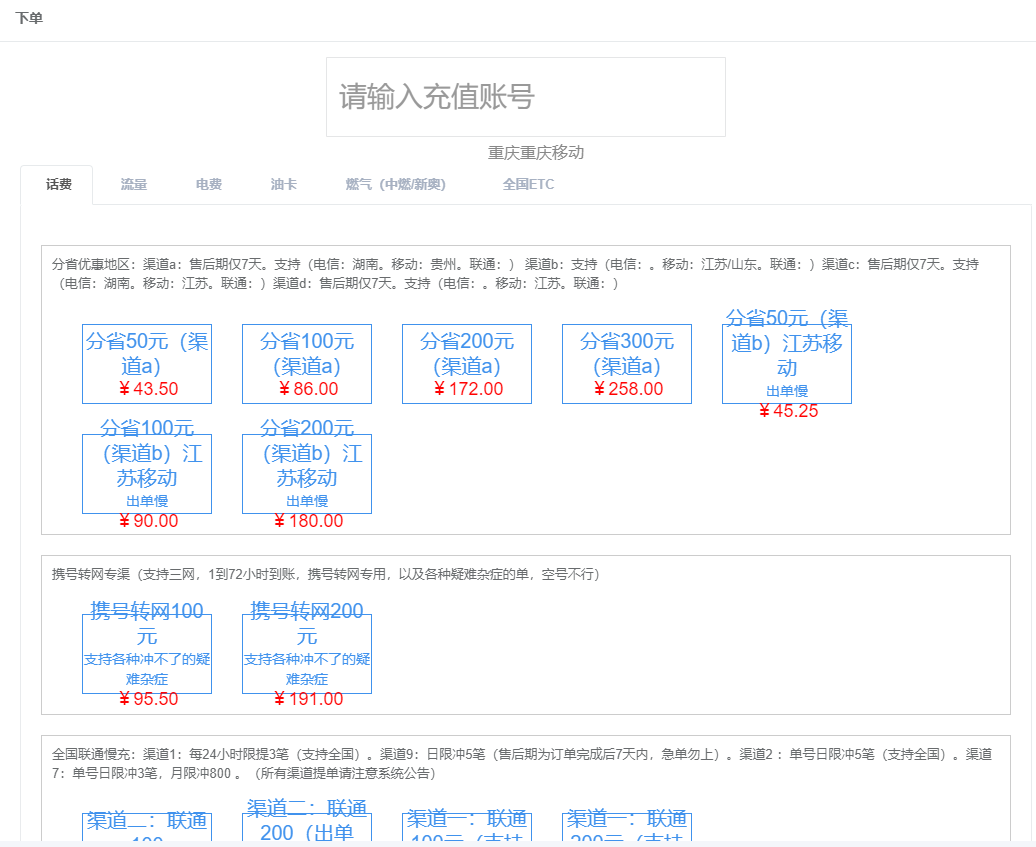Select 分省100元 (渠道b) 江苏移动 option
This screenshot has height=847, width=1036.
[147, 474]
